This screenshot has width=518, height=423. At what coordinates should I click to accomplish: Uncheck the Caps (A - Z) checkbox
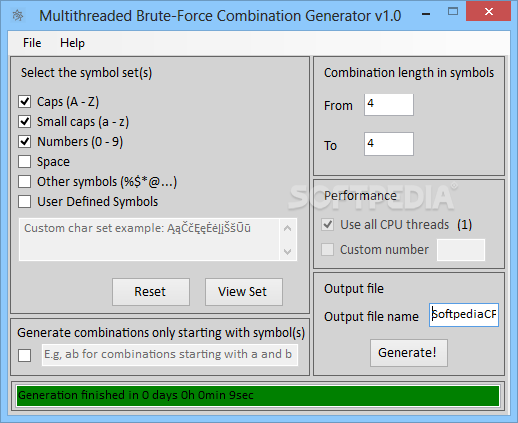[x=25, y=102]
